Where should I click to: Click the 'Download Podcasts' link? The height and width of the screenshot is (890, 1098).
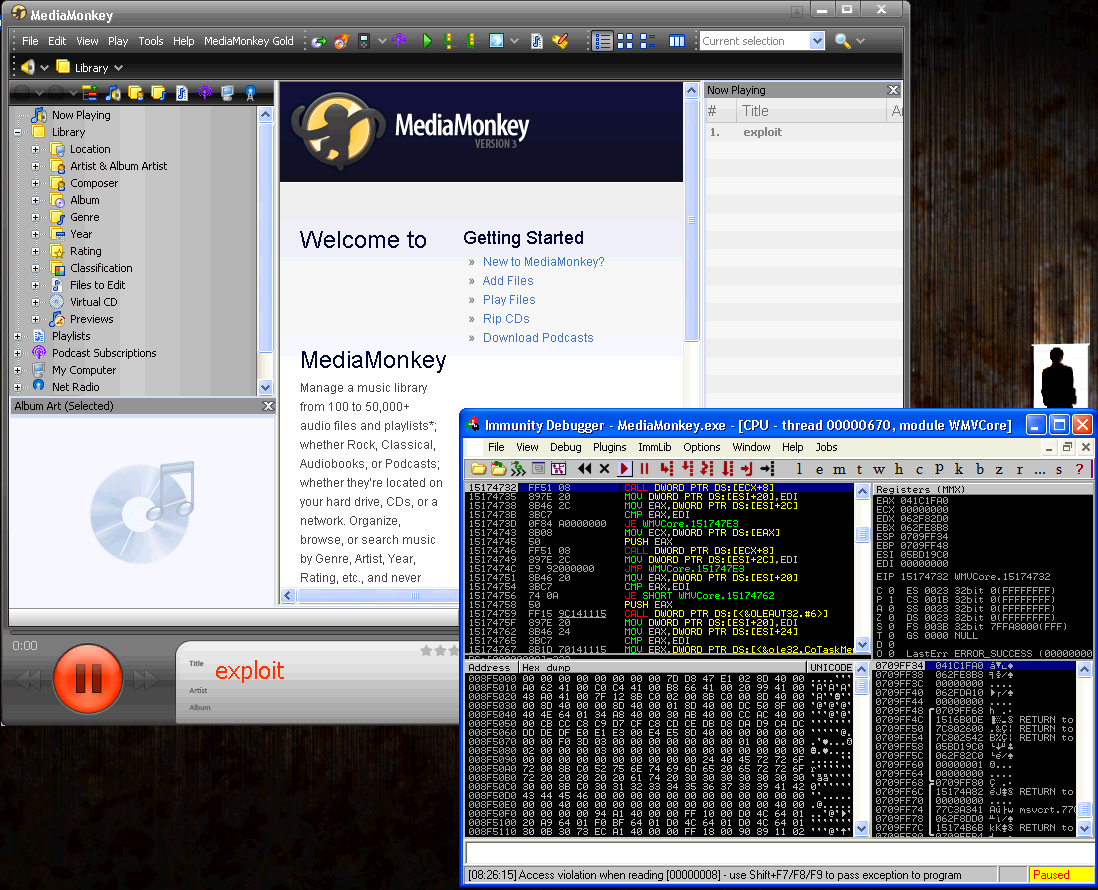click(538, 338)
